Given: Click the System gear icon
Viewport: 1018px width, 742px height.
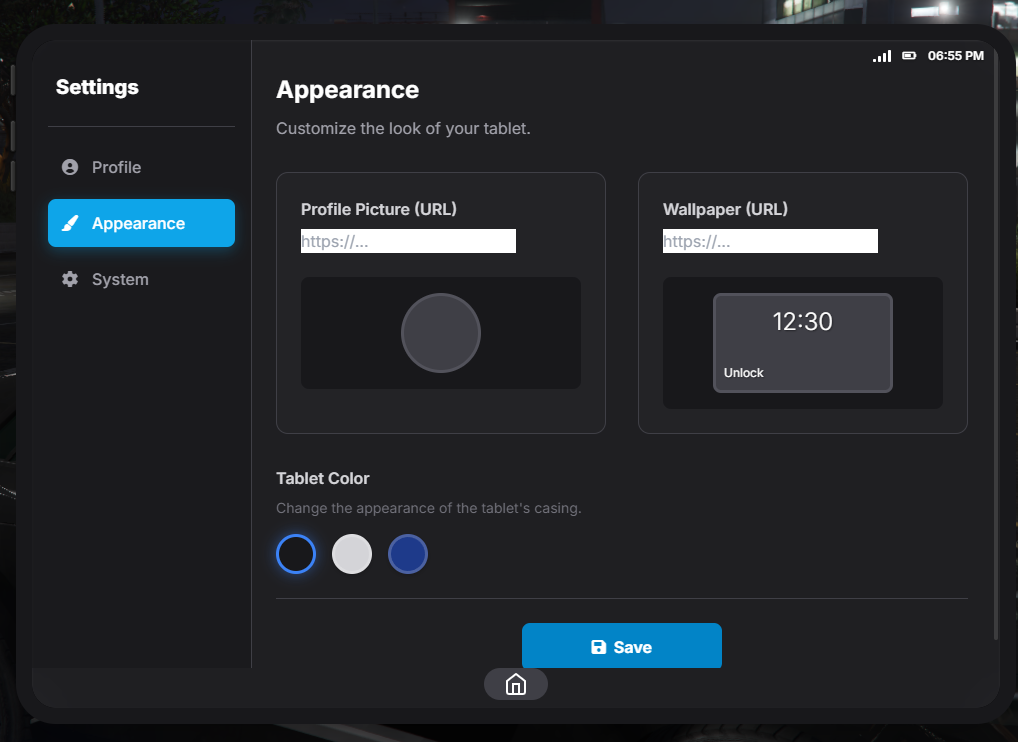Looking at the screenshot, I should coord(70,279).
